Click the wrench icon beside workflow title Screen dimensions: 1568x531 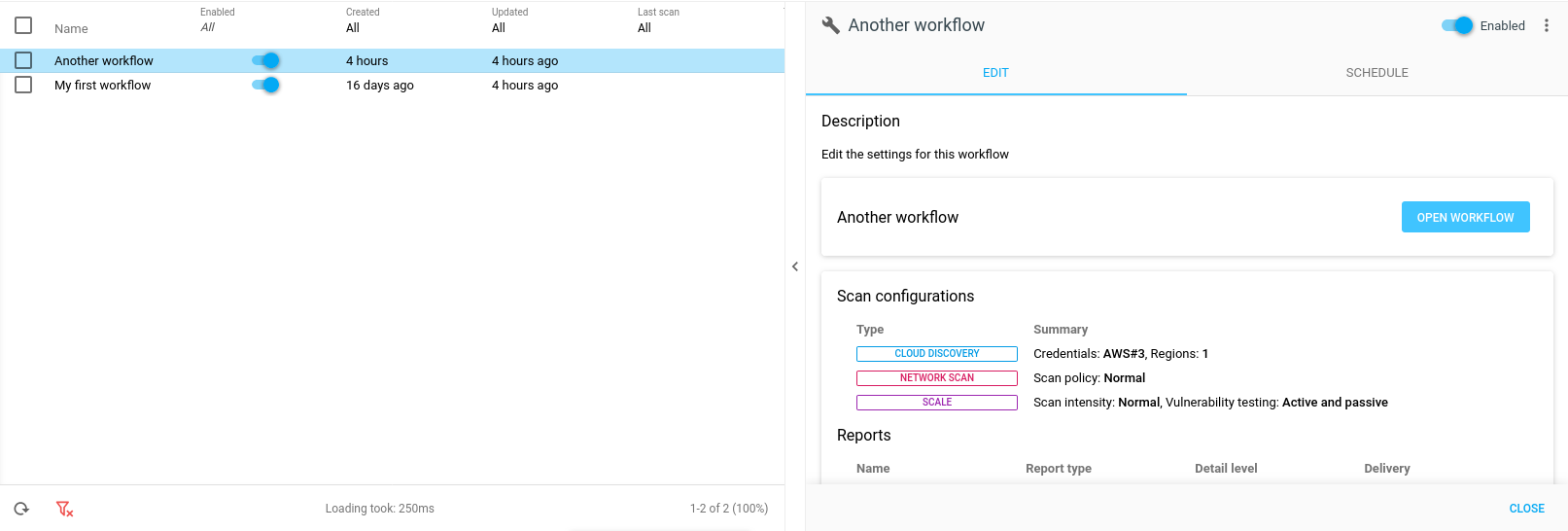click(x=830, y=26)
